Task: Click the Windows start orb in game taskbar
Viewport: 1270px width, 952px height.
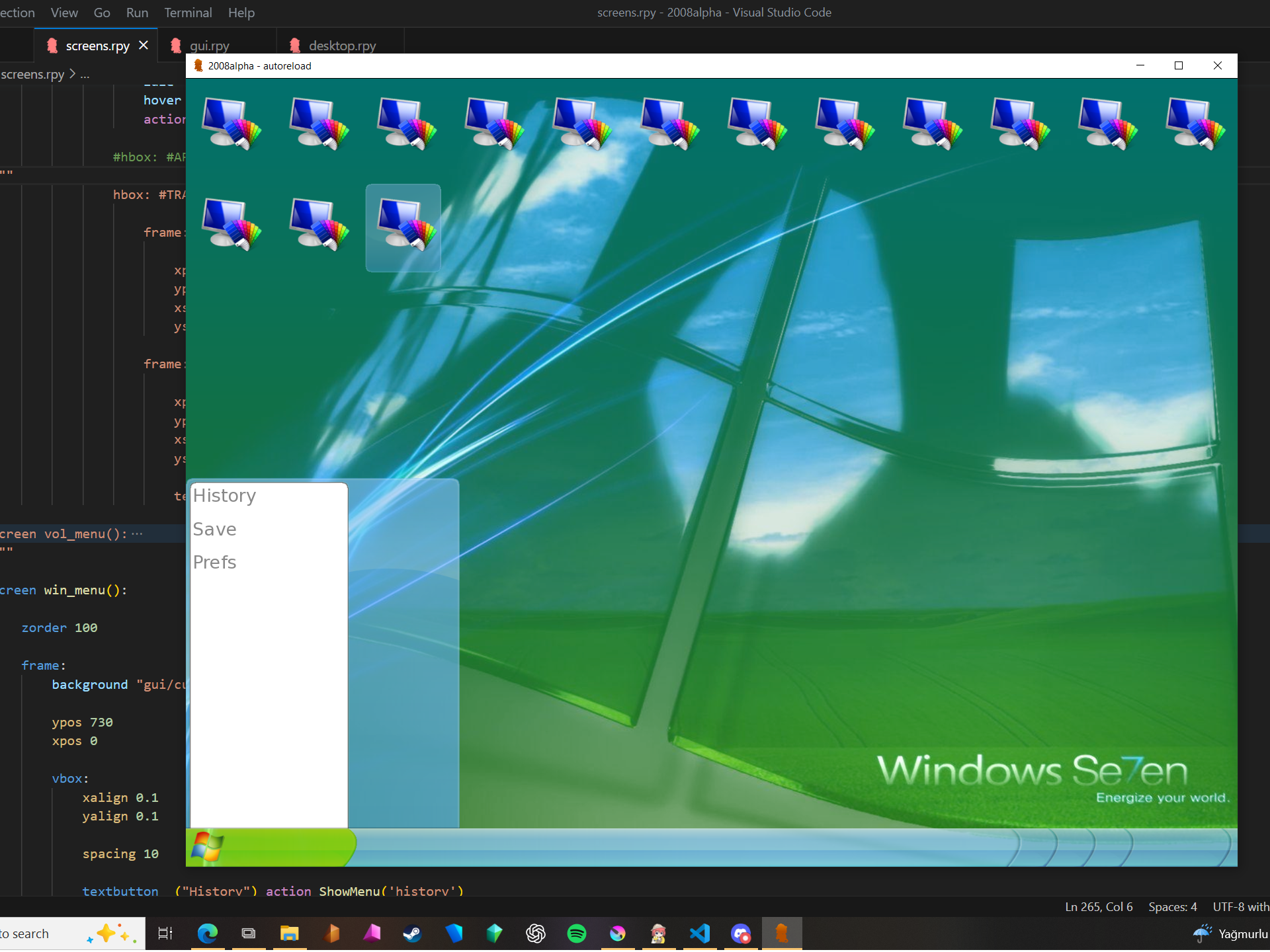Action: [x=208, y=847]
